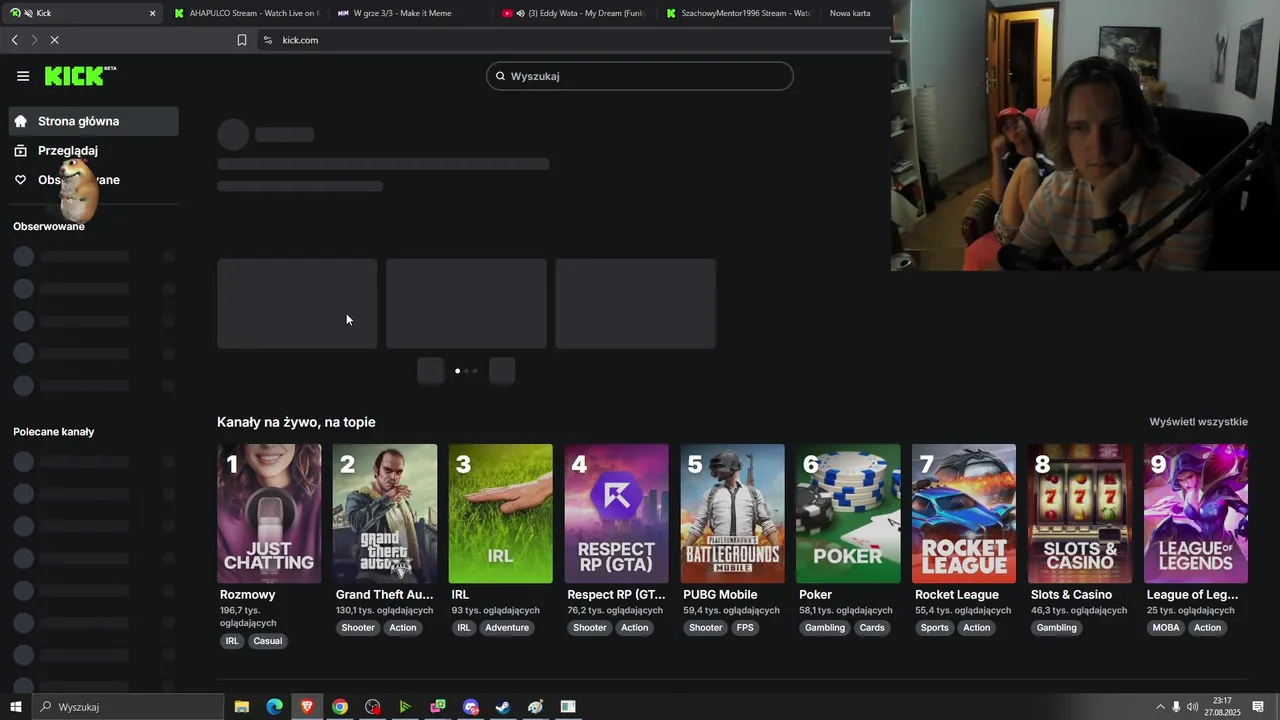Mute the Eddy Wata tab's audio icon
The height and width of the screenshot is (720, 1280).
tap(520, 13)
